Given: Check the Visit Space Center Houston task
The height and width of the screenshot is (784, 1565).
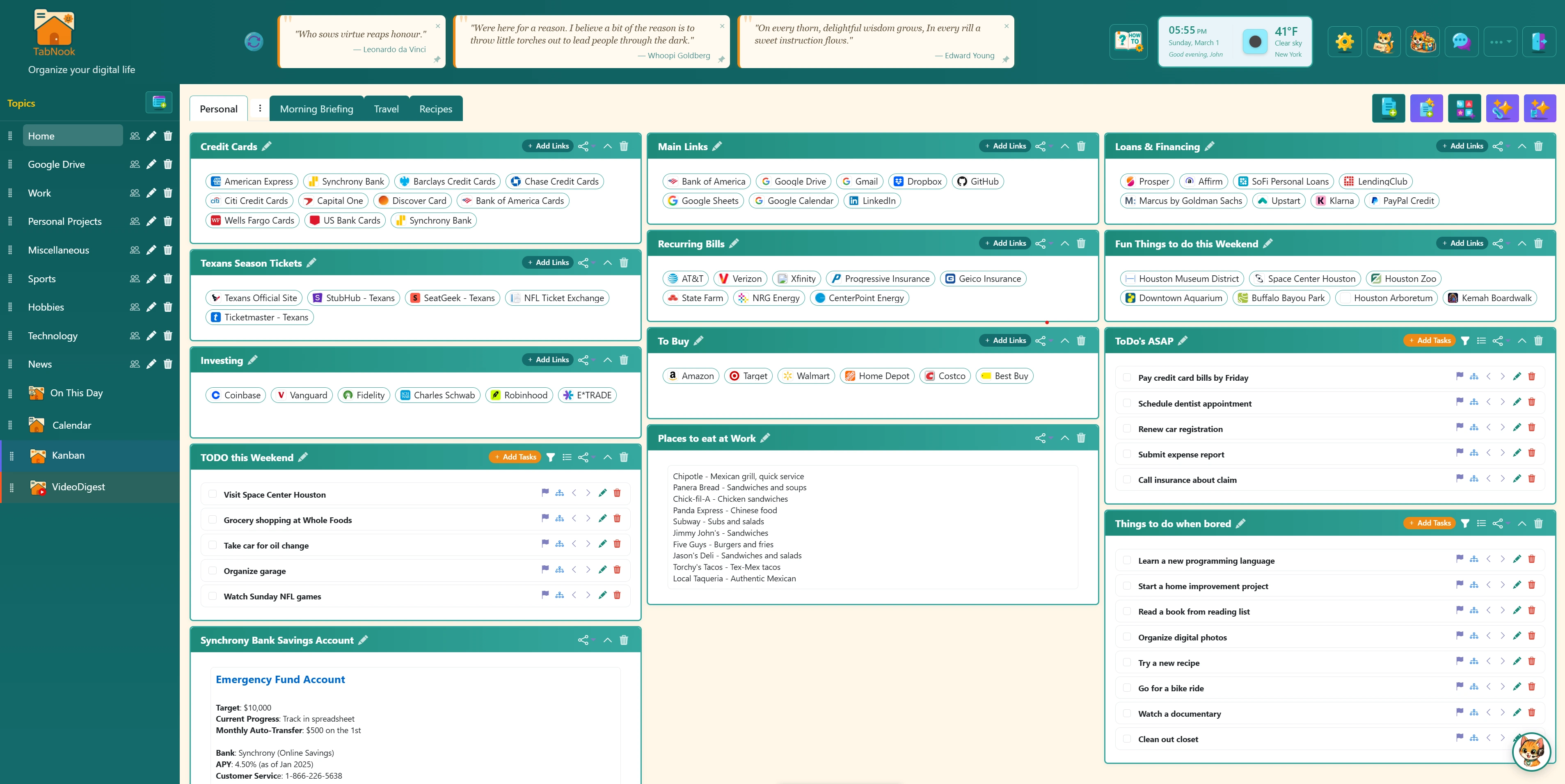Looking at the screenshot, I should point(213,494).
